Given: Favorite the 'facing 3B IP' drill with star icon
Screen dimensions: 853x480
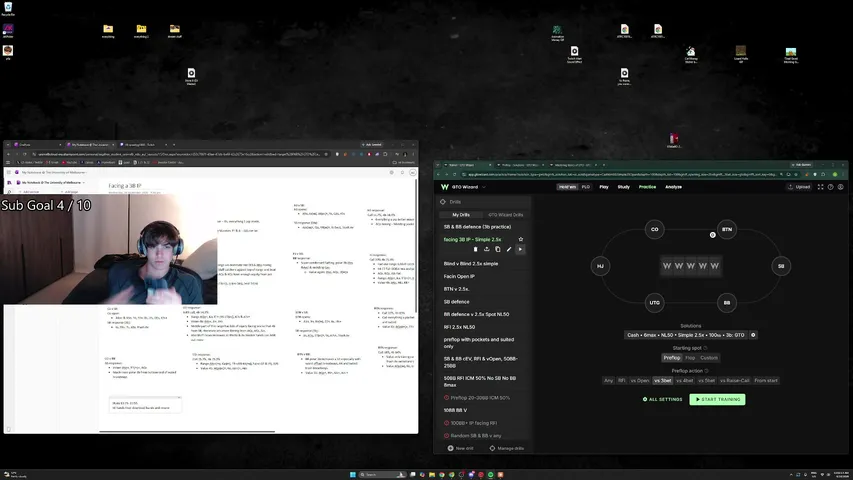Looking at the screenshot, I should [x=521, y=239].
